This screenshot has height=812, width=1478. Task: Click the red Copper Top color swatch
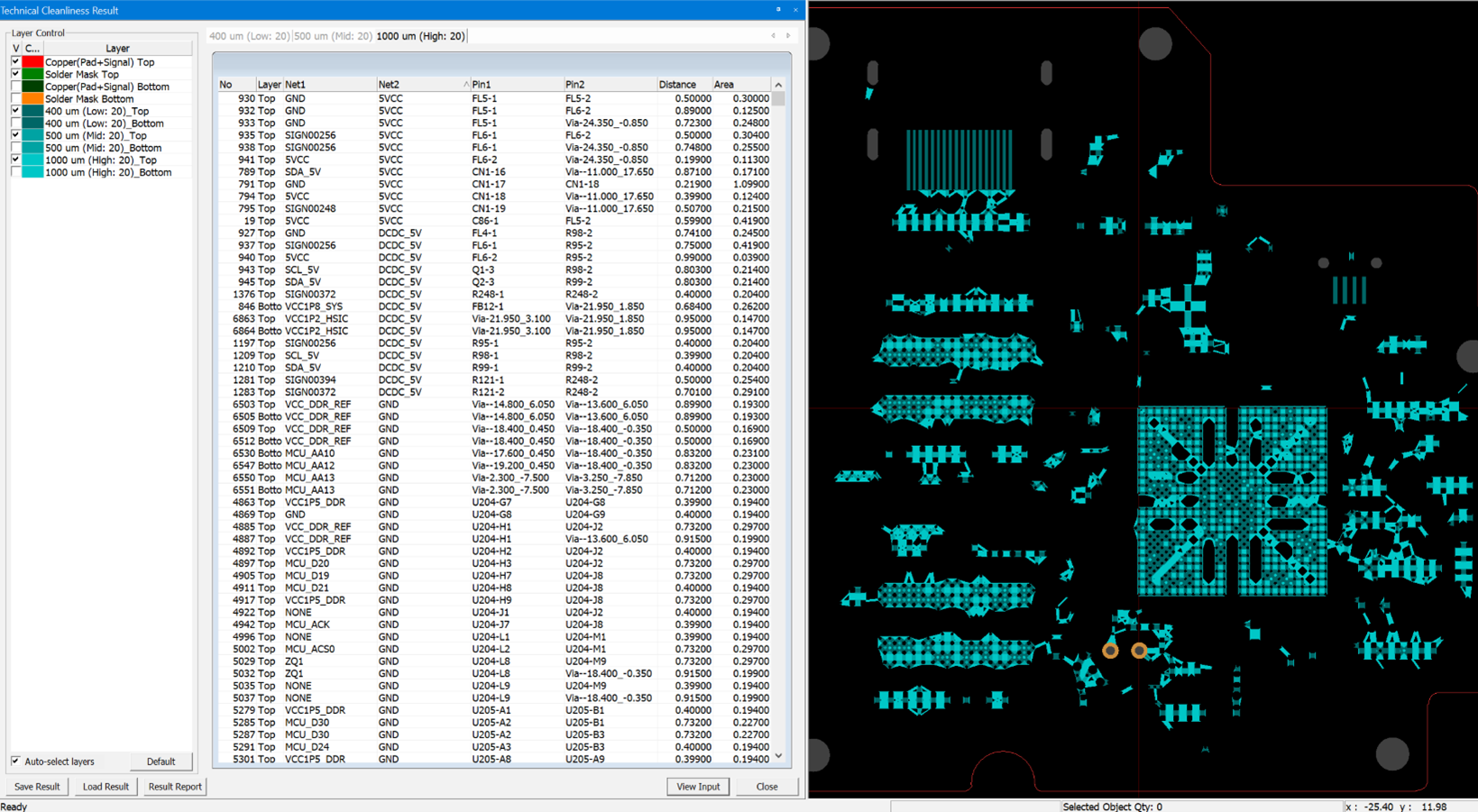32,62
